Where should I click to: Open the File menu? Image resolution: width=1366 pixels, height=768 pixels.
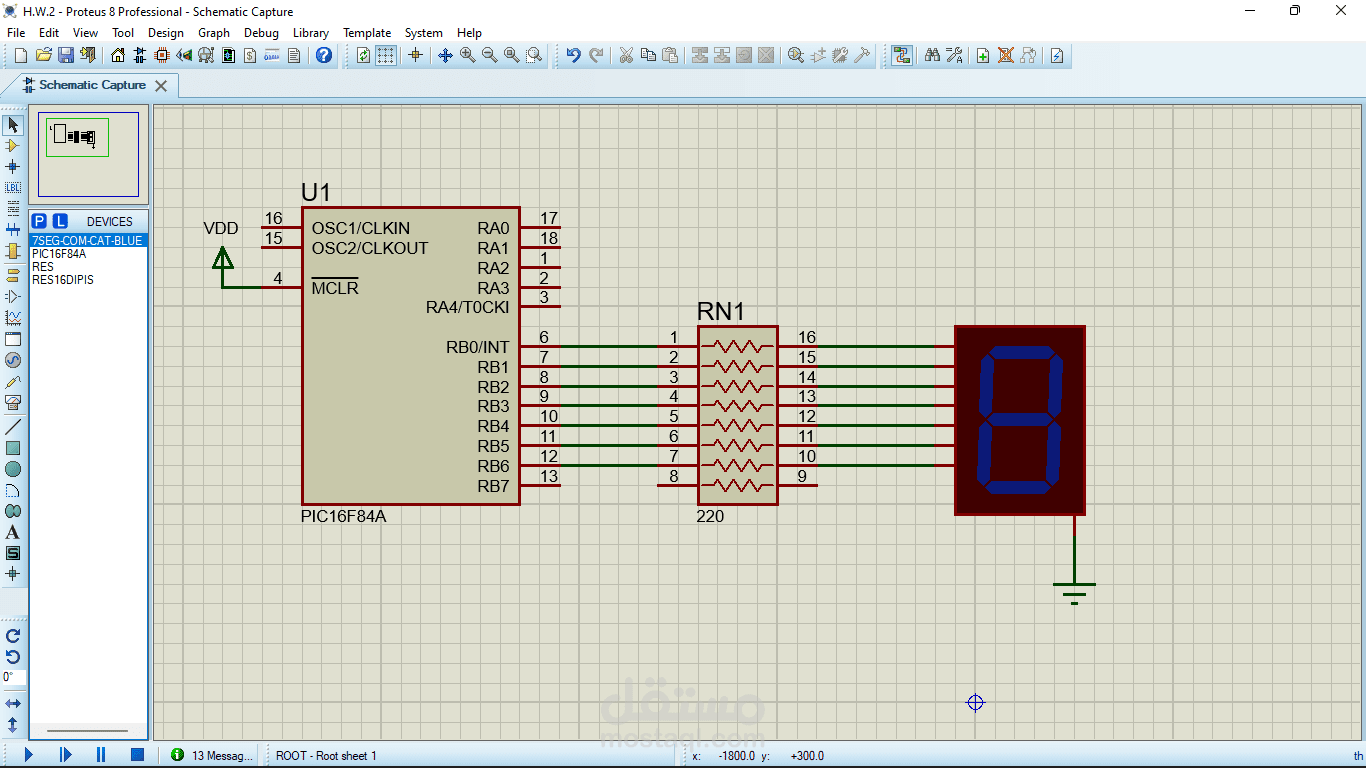[16, 33]
